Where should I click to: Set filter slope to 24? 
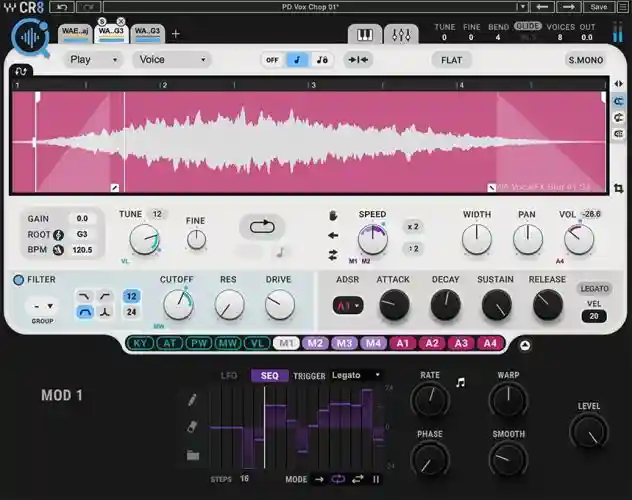pyautogui.click(x=131, y=312)
